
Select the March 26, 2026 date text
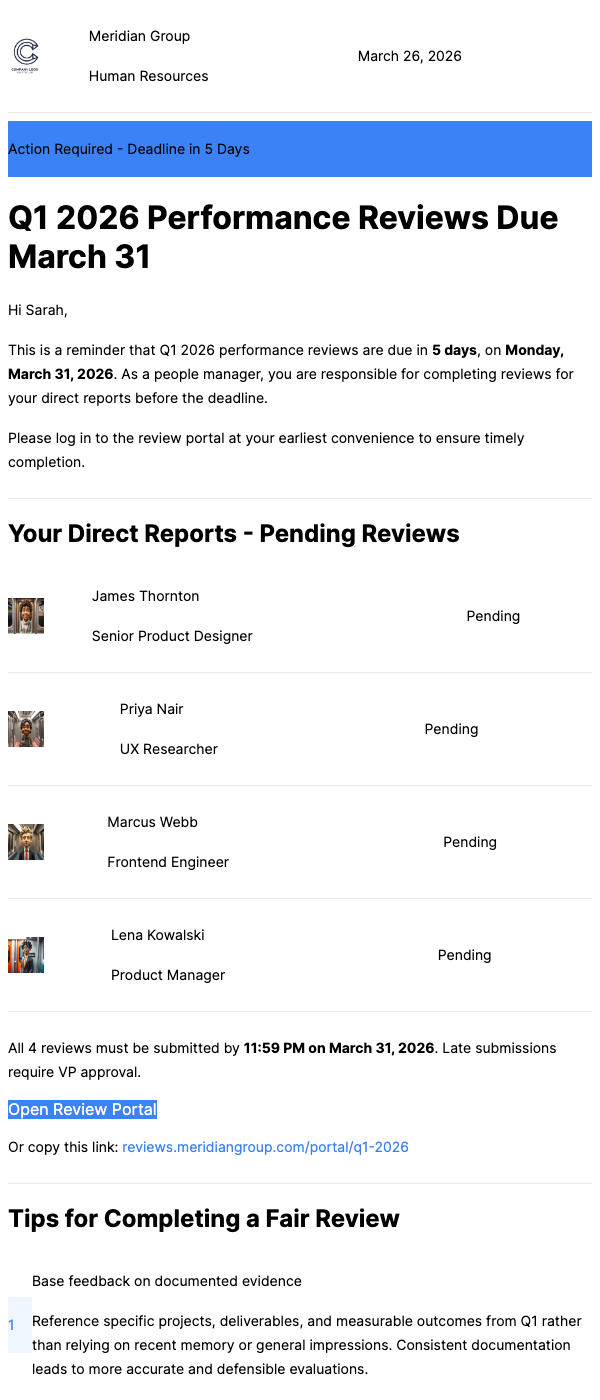click(x=409, y=56)
